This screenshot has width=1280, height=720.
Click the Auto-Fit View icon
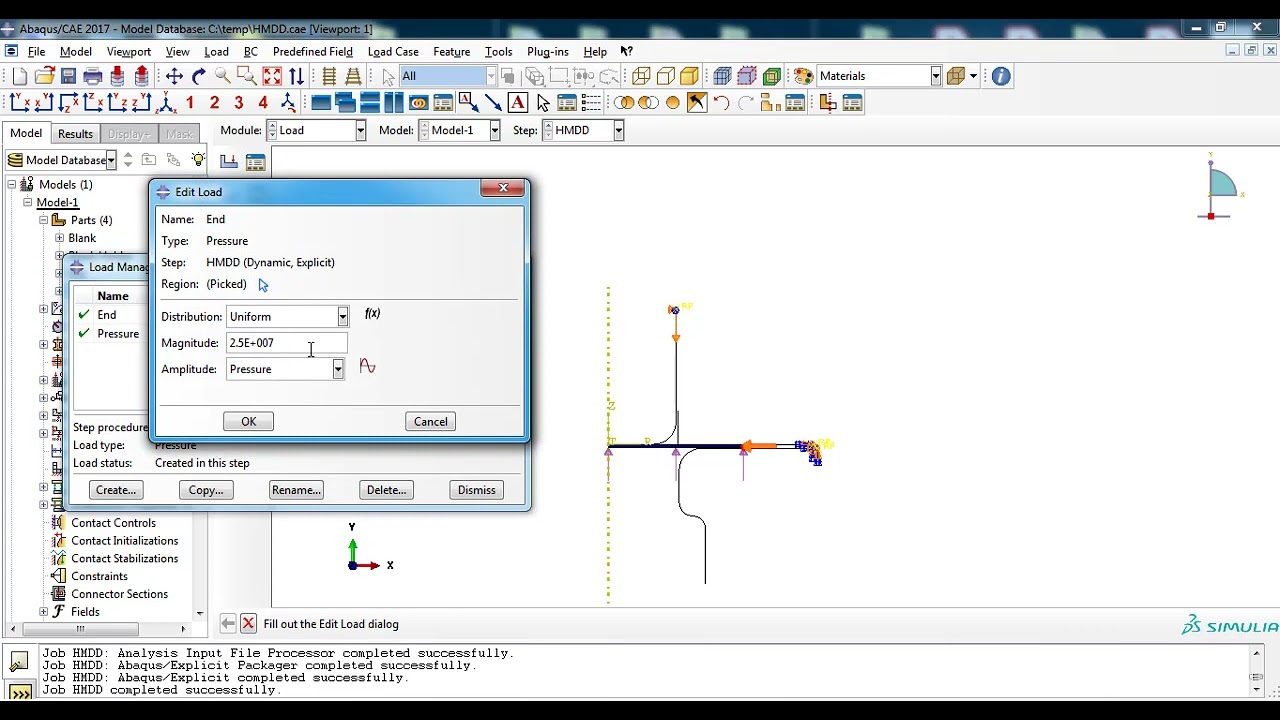[x=272, y=76]
